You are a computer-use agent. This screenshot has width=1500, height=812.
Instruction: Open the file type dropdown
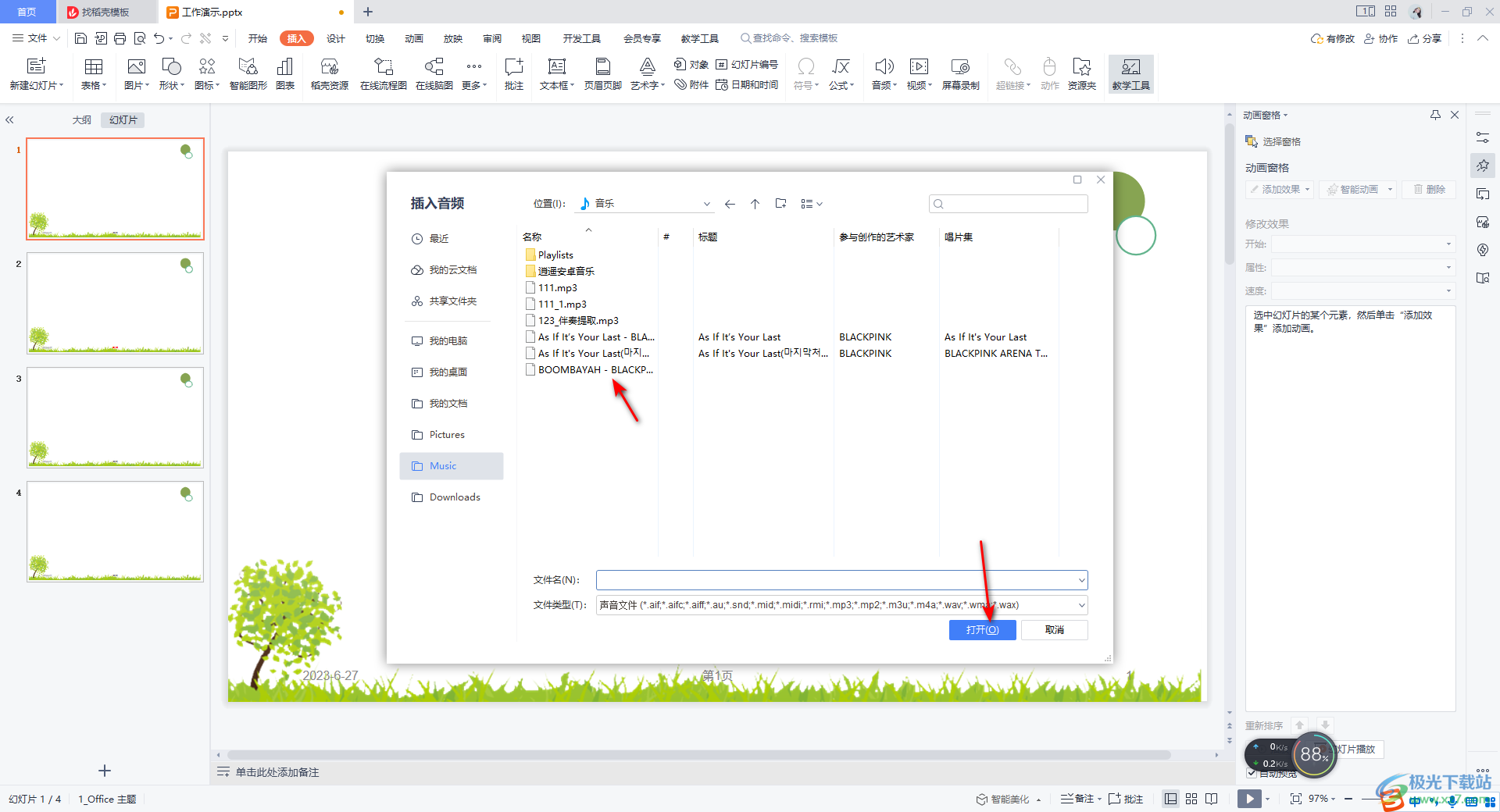(1081, 605)
